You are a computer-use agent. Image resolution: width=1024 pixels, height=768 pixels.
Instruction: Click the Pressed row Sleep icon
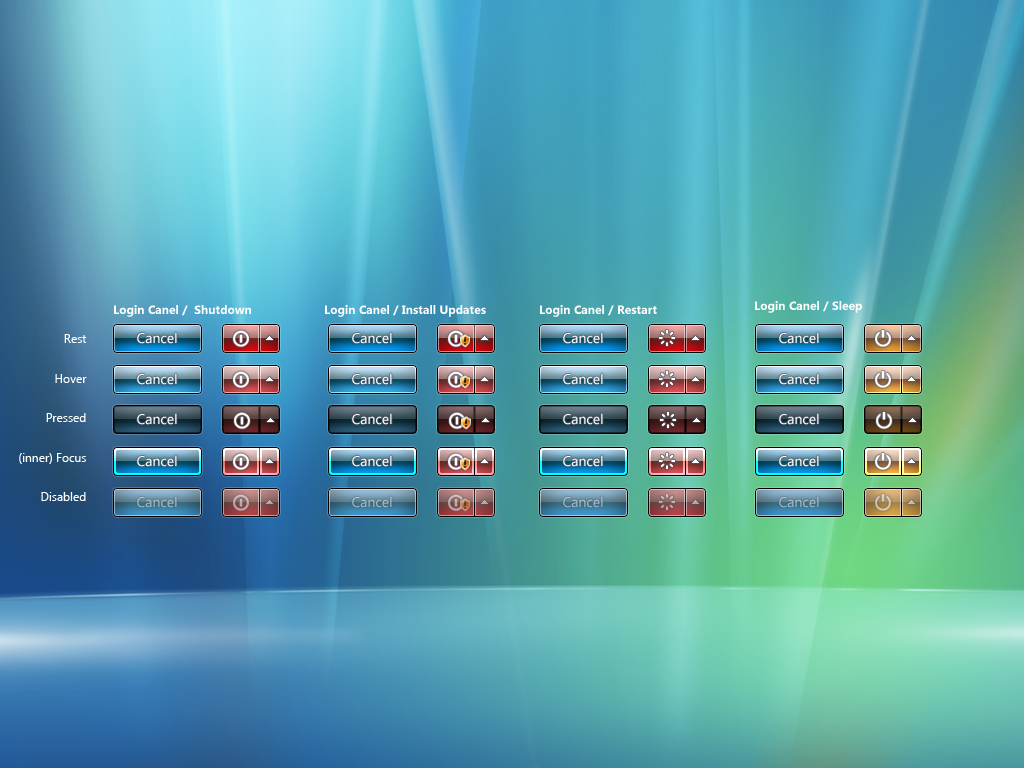point(883,420)
